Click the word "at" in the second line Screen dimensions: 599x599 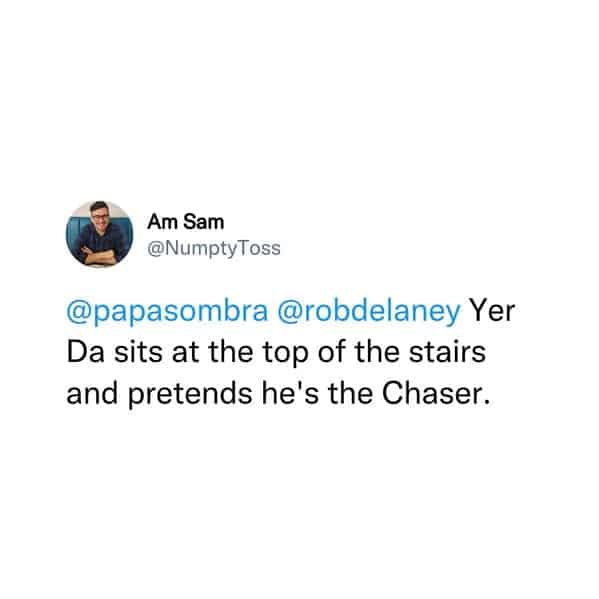coord(185,352)
